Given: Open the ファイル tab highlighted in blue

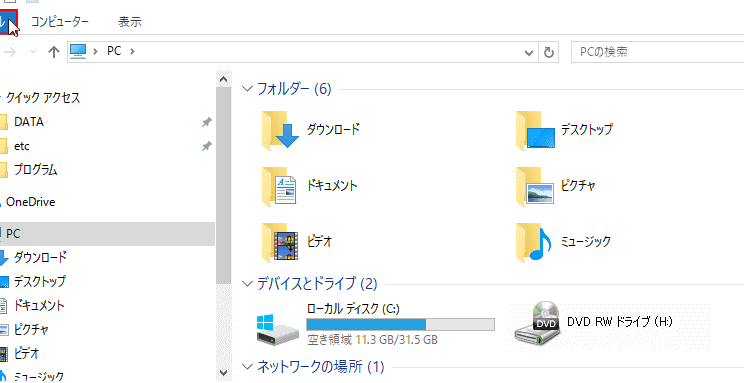Looking at the screenshot, I should [x=8, y=22].
